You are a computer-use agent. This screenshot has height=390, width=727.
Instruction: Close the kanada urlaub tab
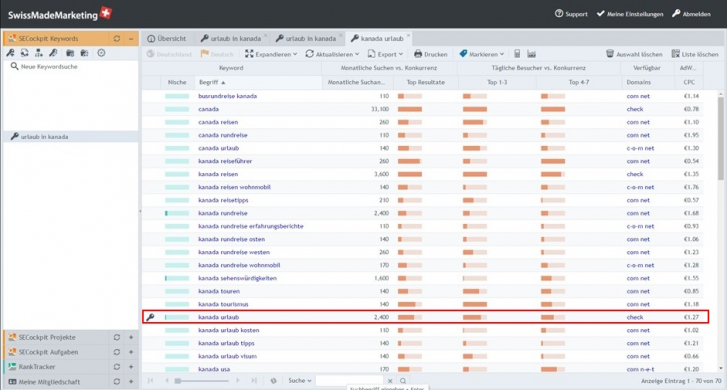[408, 35]
